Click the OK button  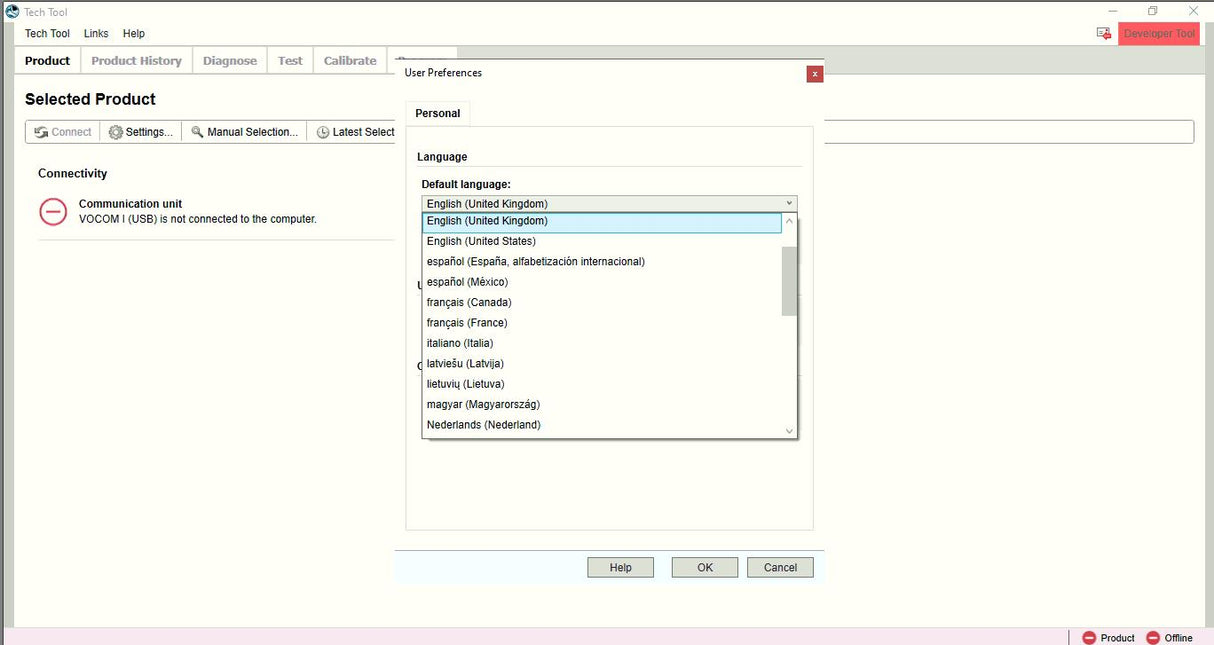point(704,567)
